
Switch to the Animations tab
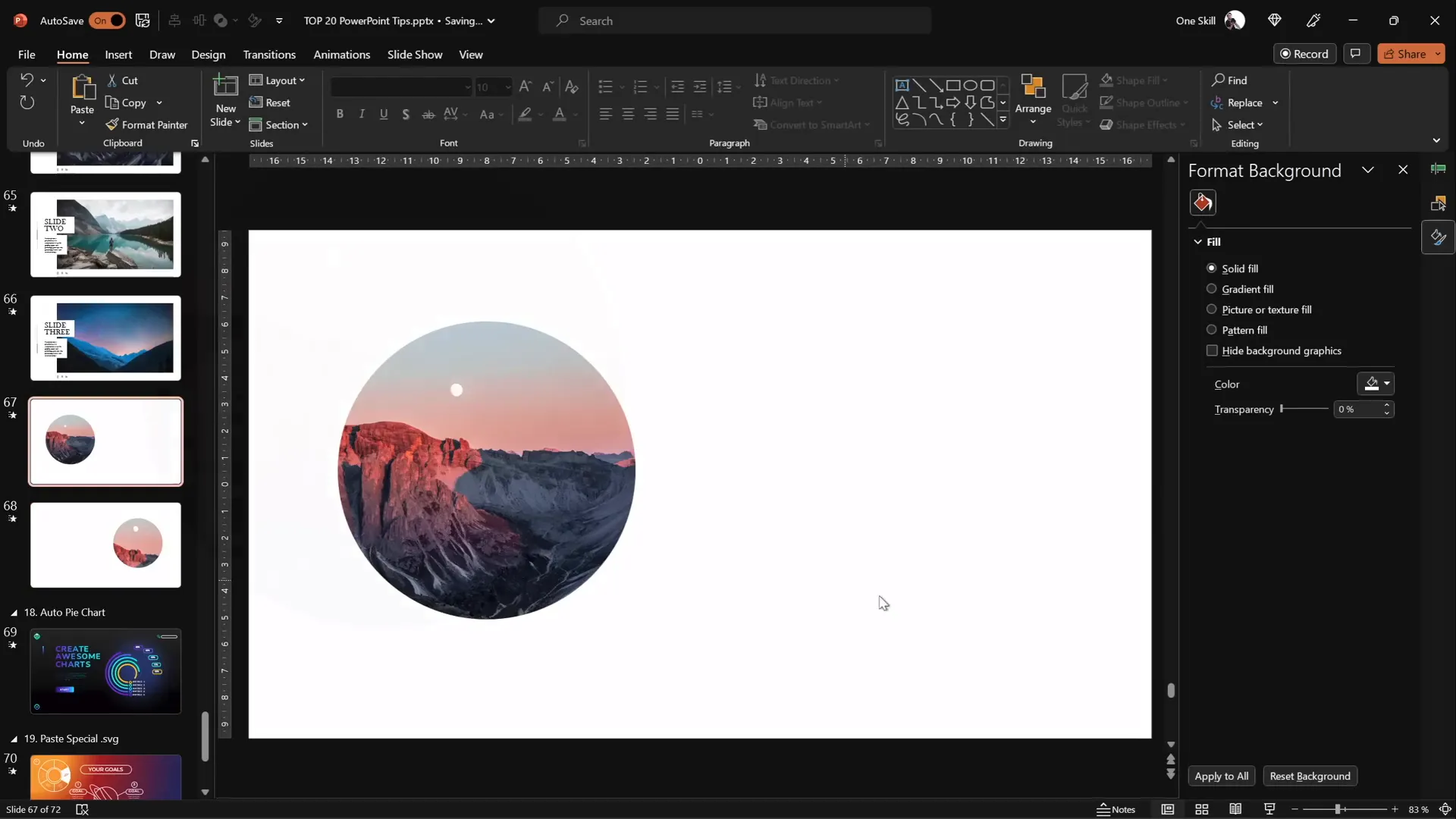[x=342, y=55]
